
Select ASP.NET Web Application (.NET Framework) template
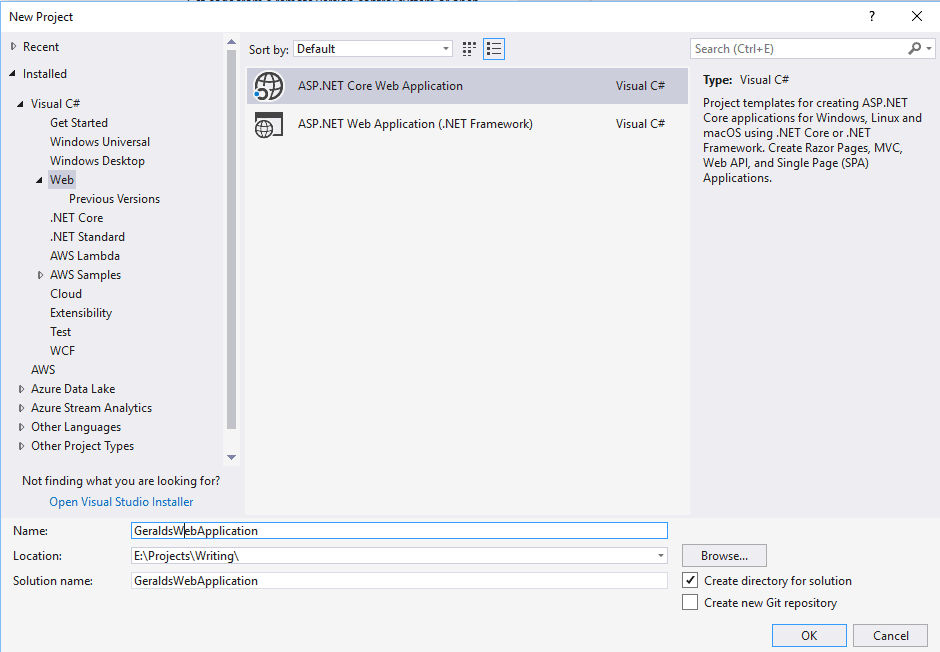point(467,124)
